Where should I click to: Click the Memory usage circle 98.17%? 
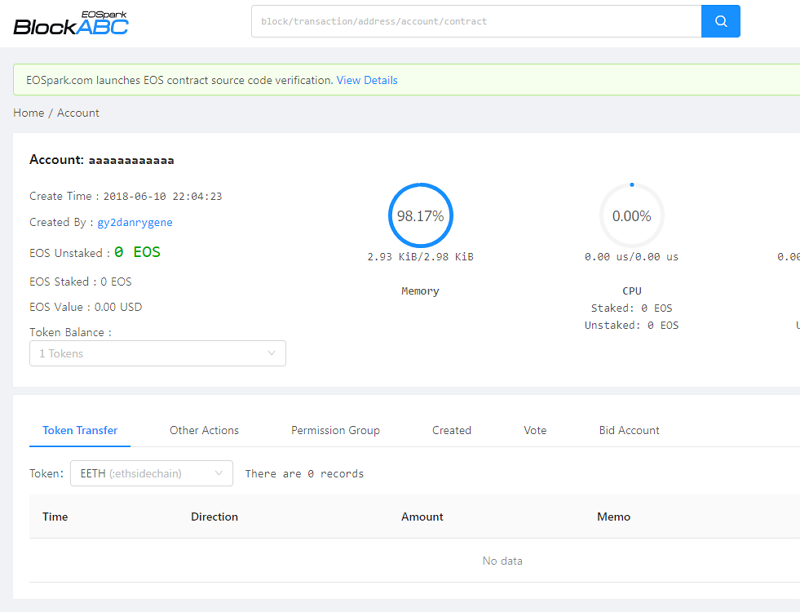[420, 216]
